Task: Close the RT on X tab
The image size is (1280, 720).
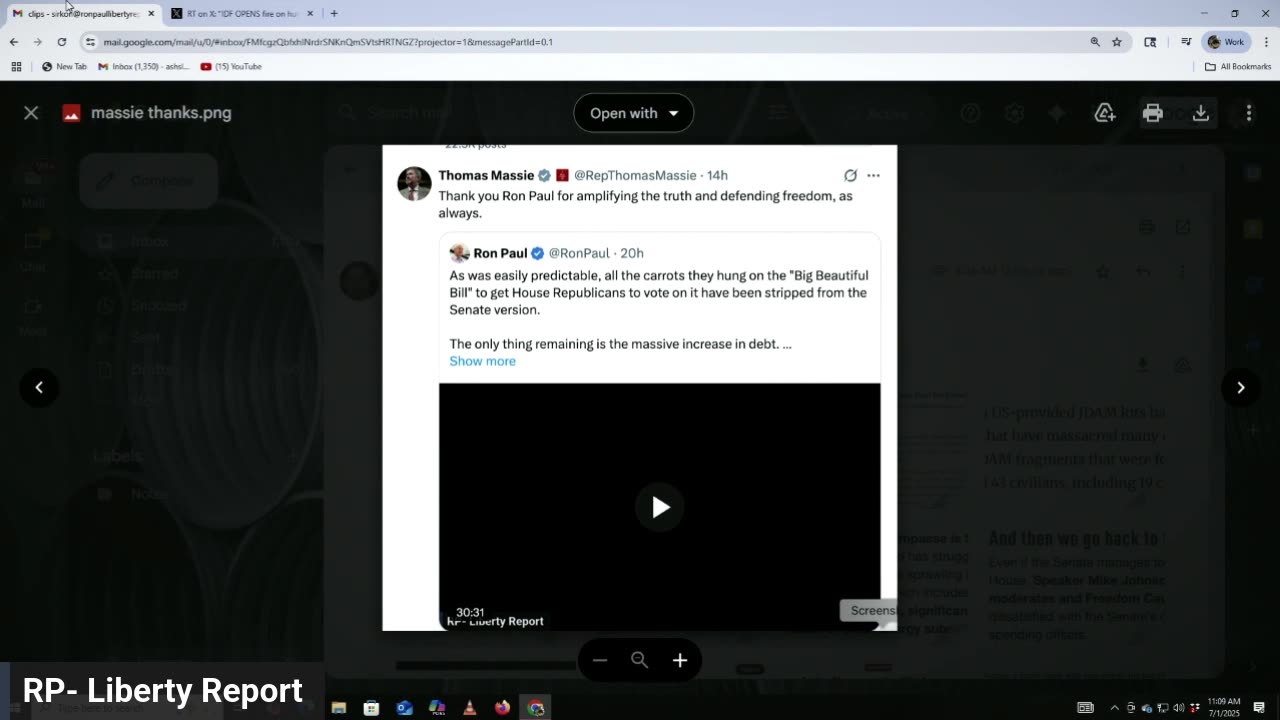Action: 310,13
